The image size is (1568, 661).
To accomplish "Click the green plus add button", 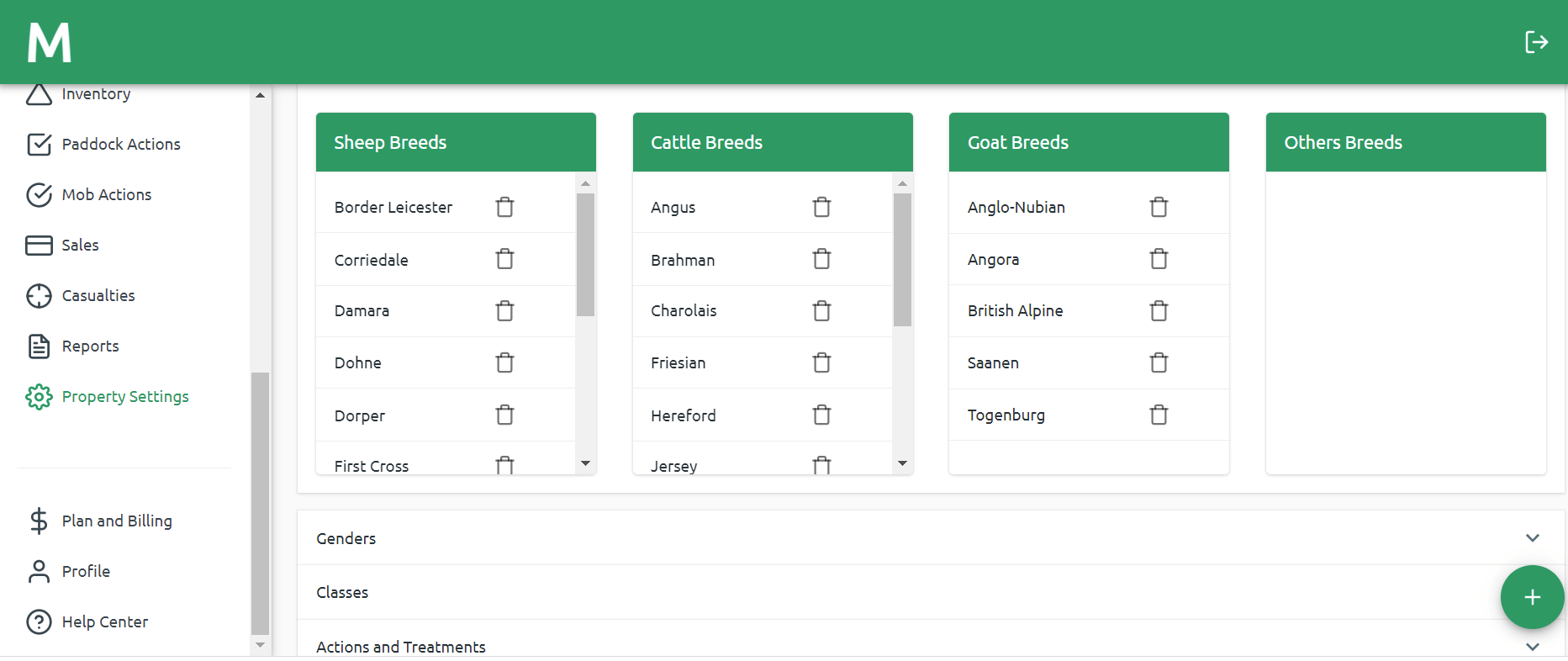I will tap(1532, 597).
